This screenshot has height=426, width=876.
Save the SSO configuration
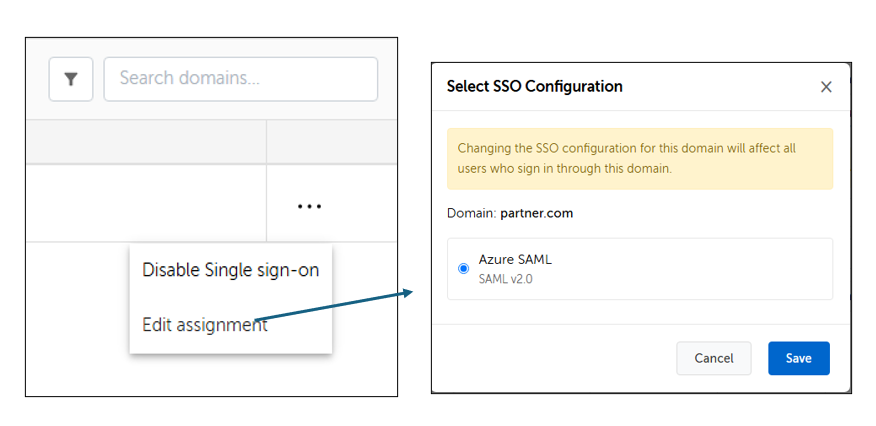[x=798, y=358]
